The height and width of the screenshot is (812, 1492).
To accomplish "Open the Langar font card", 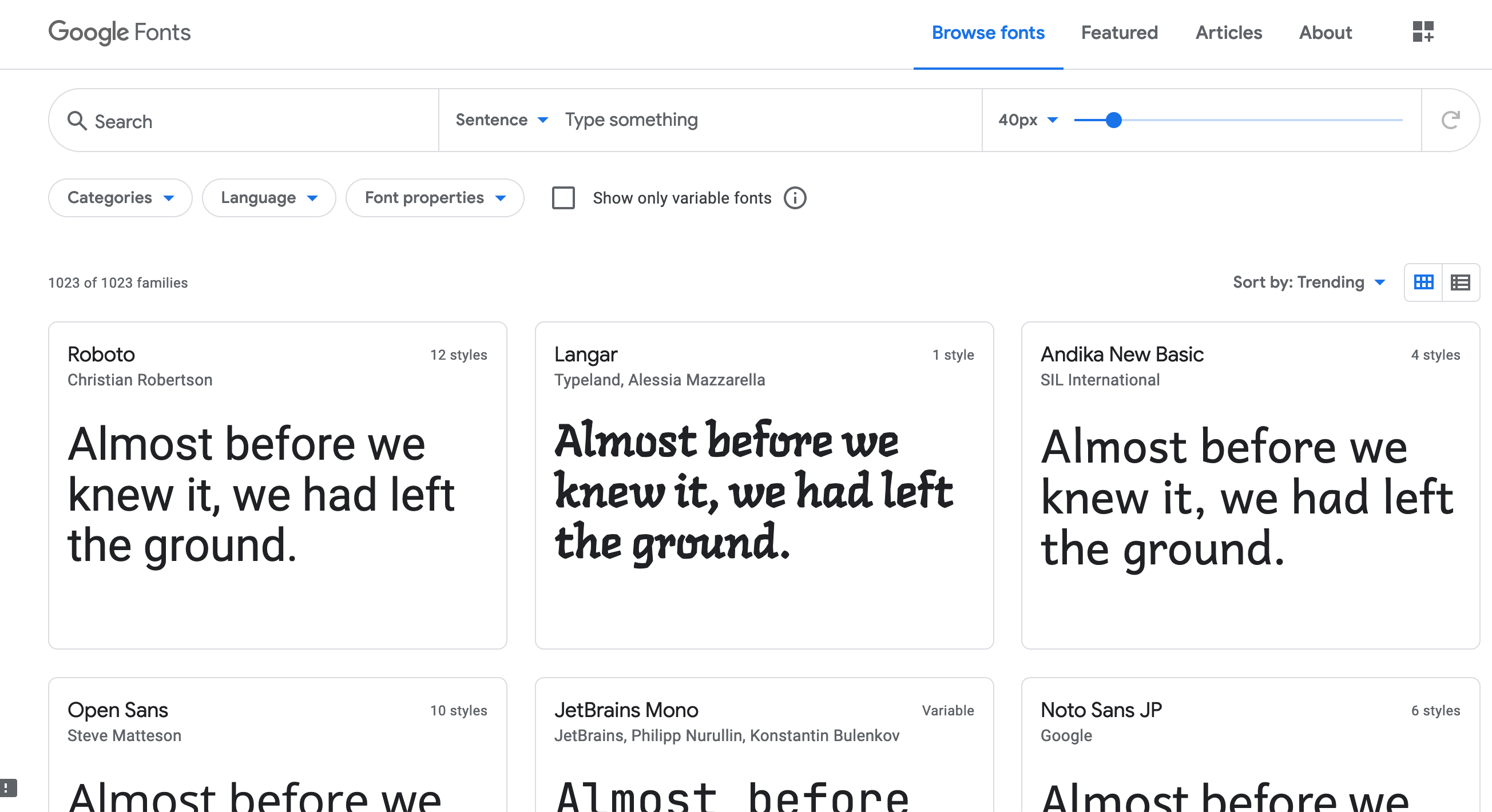I will pos(764,485).
